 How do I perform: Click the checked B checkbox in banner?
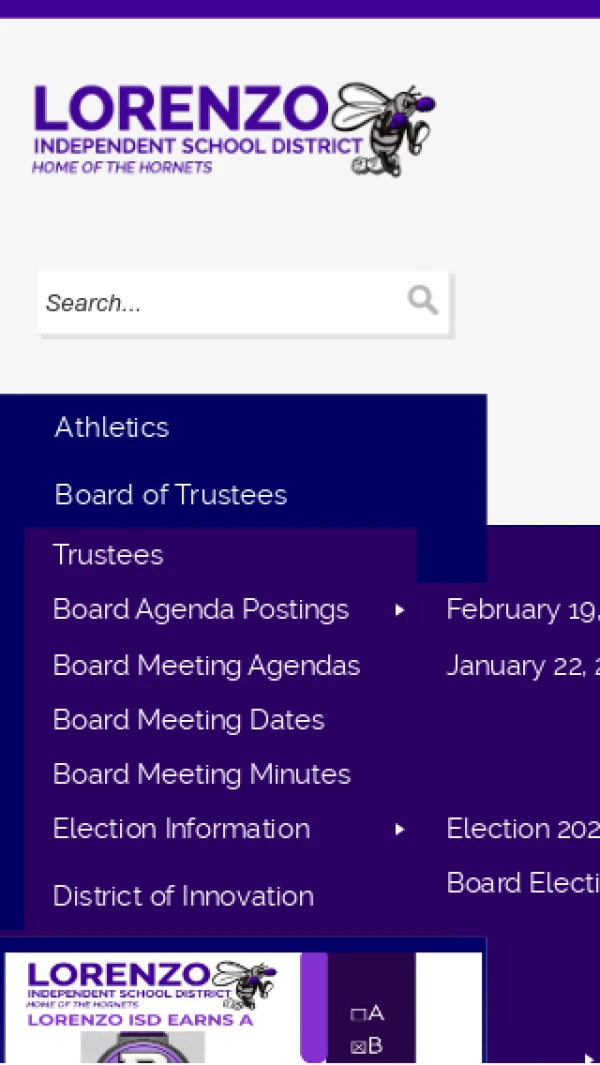[358, 1047]
